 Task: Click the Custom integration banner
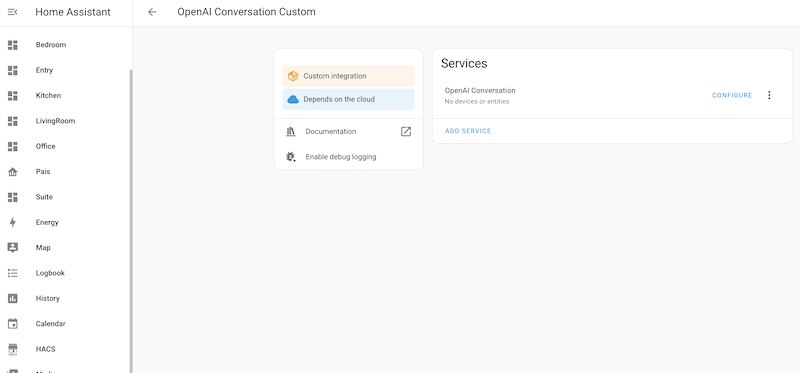tap(348, 76)
